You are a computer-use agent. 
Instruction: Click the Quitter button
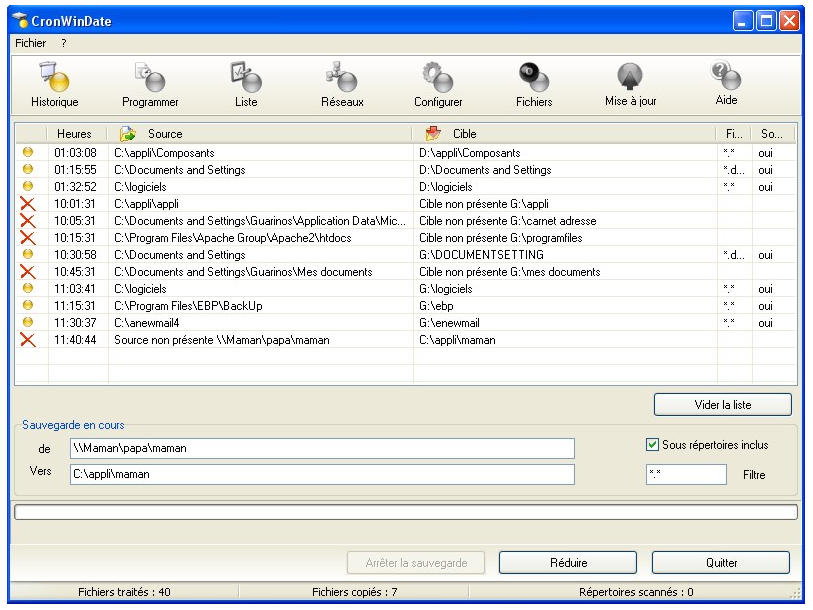coord(721,563)
